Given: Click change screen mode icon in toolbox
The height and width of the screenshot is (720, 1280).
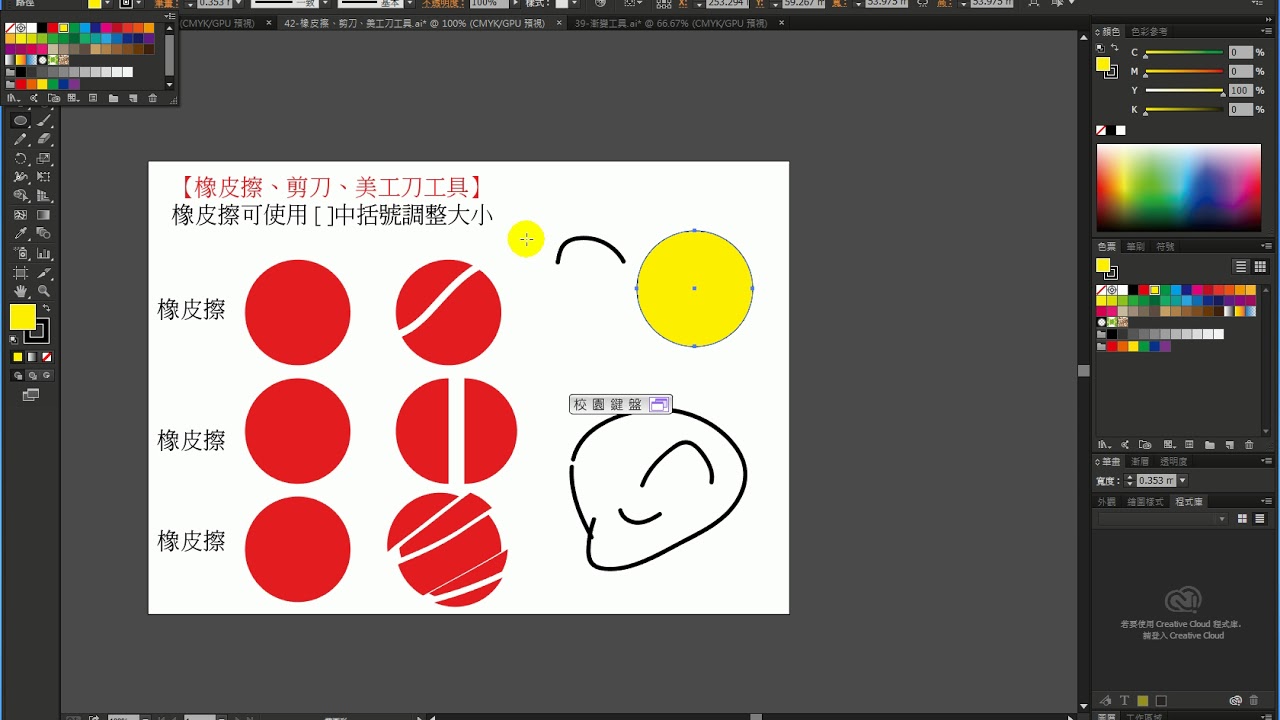Looking at the screenshot, I should 31,395.
